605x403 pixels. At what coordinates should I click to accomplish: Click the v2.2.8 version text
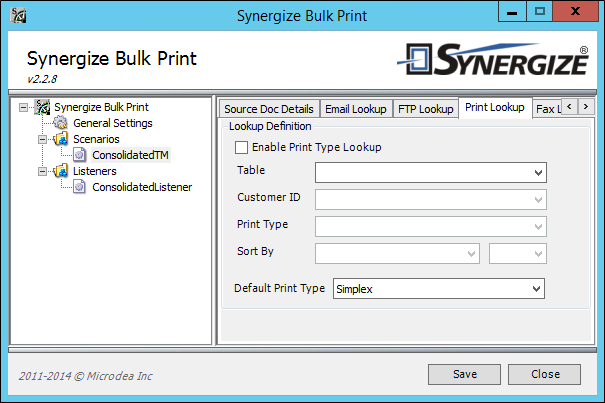click(42, 79)
